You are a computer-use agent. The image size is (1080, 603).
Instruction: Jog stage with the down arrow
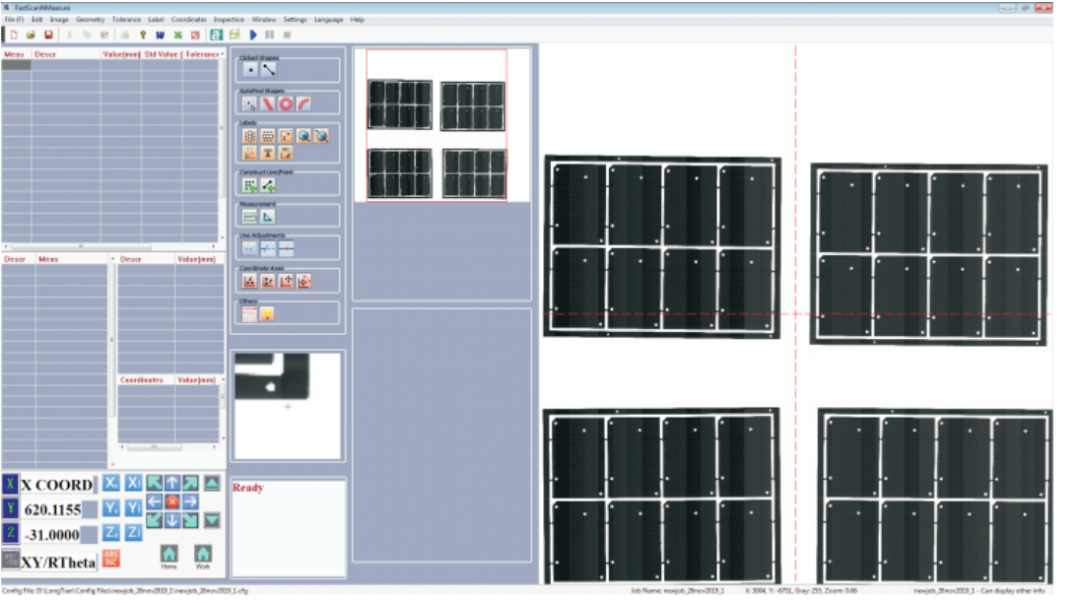tap(172, 520)
